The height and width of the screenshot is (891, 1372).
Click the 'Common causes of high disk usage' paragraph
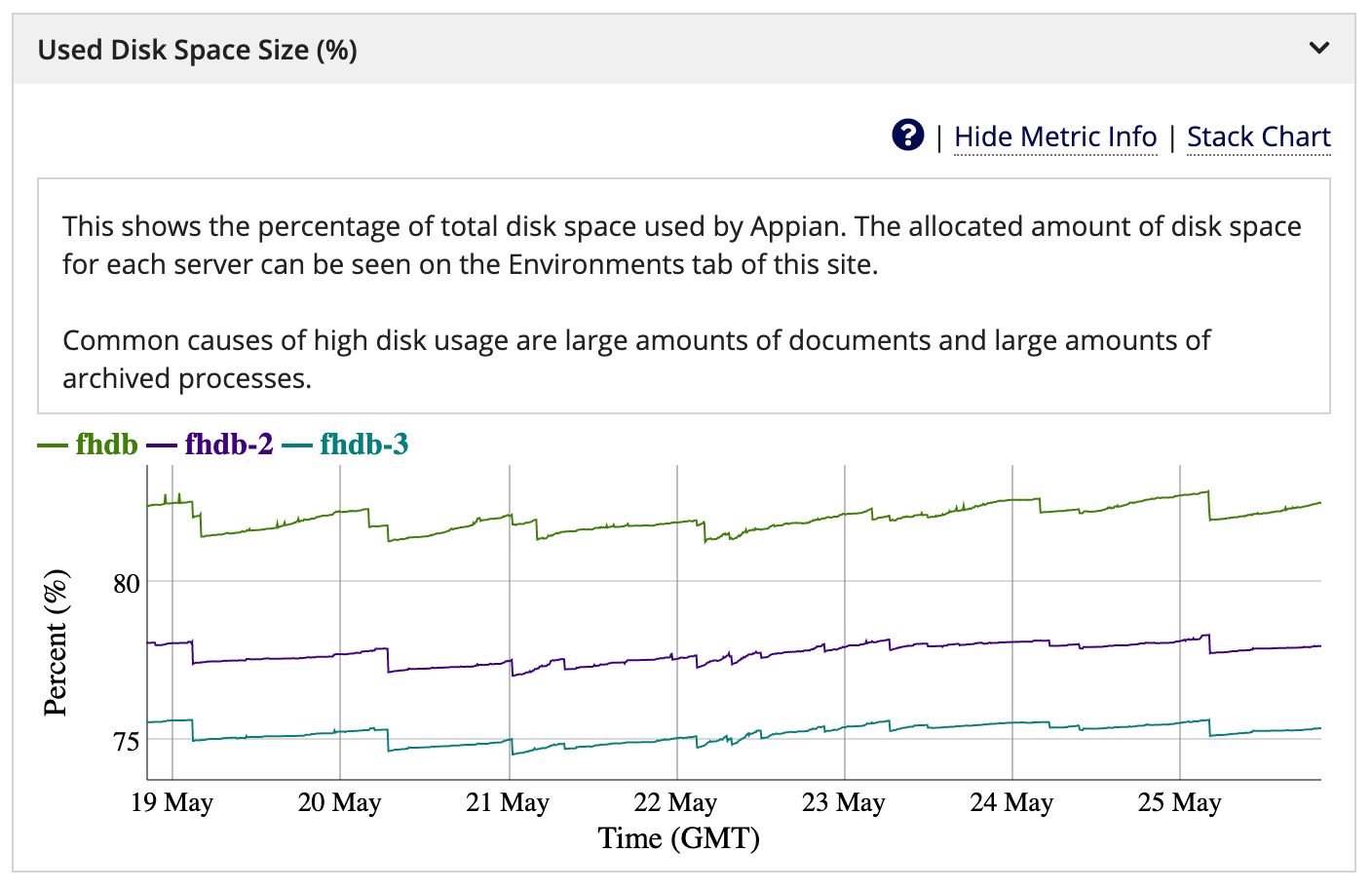(x=636, y=360)
